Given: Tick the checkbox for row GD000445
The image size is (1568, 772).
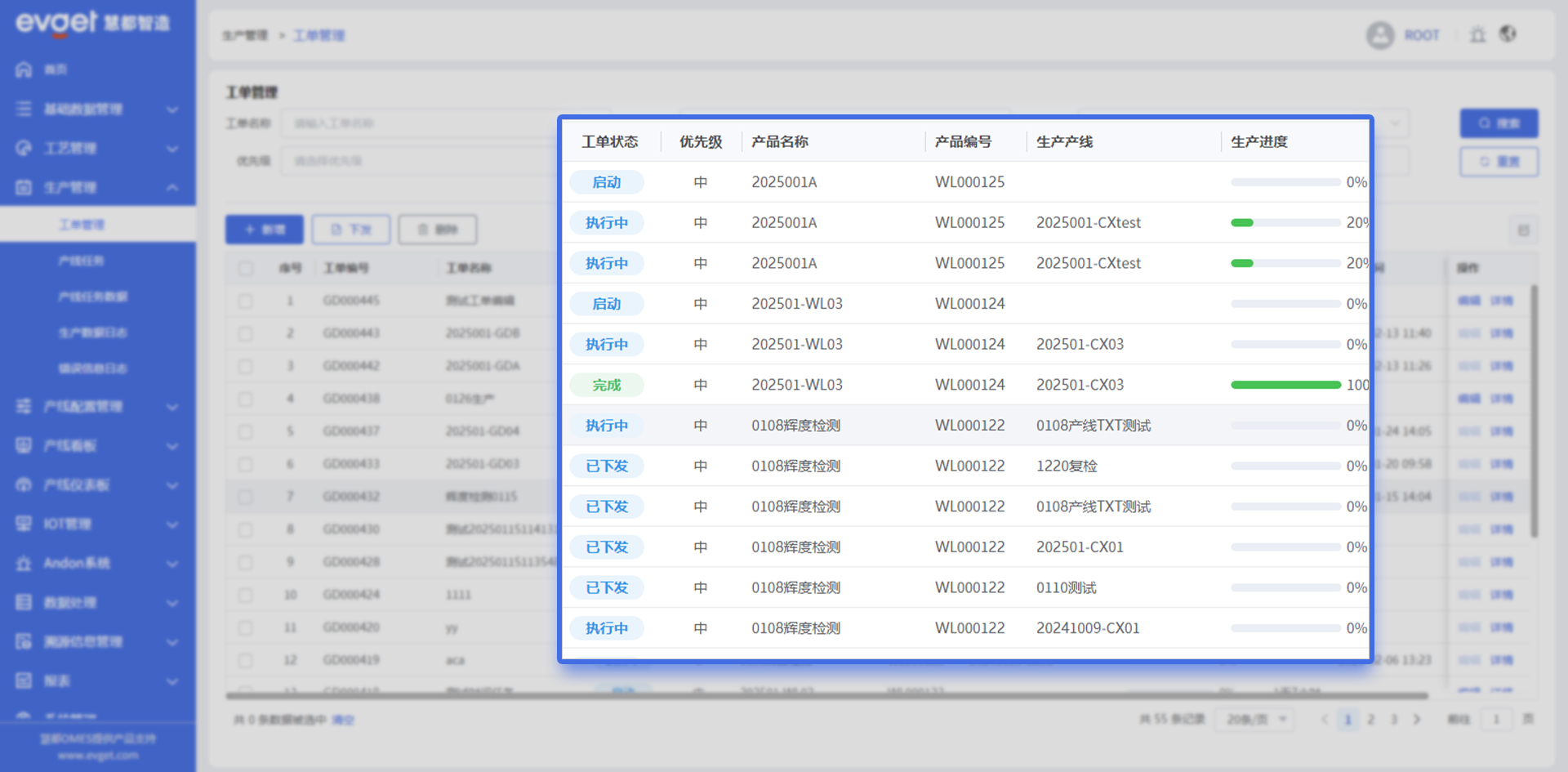Looking at the screenshot, I should 246,301.
